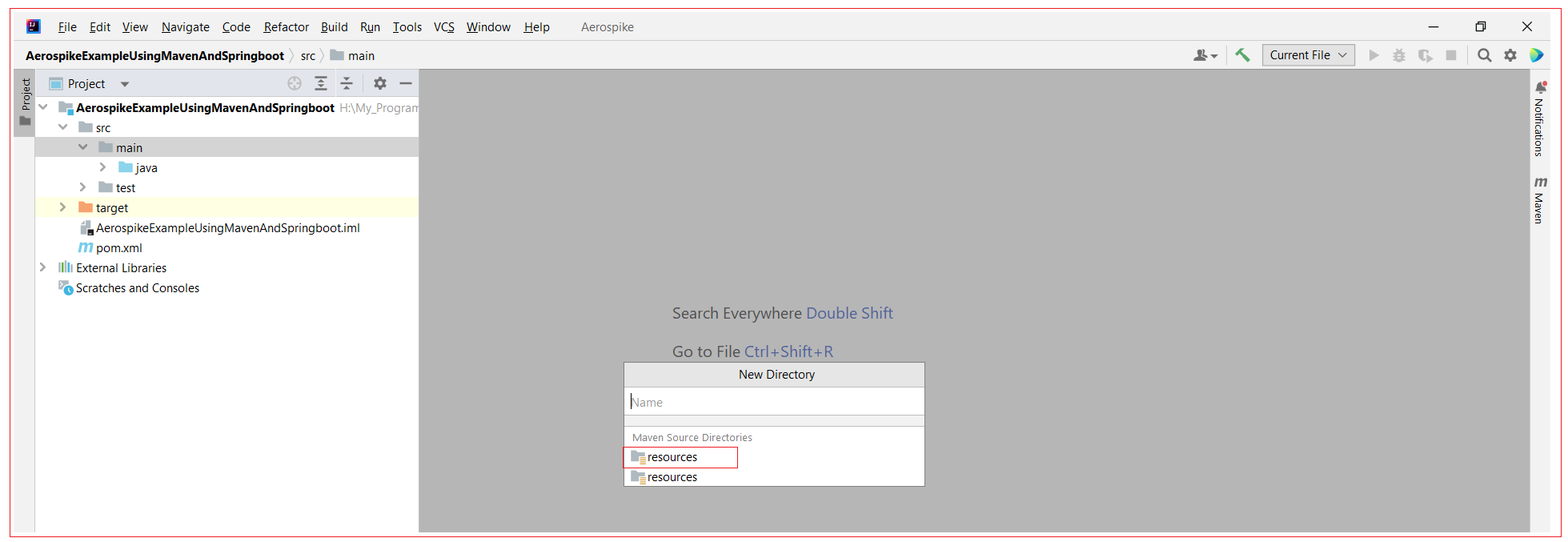Toggle the Project tool window side tab
Screen dimensions: 1568x542
tap(26, 102)
